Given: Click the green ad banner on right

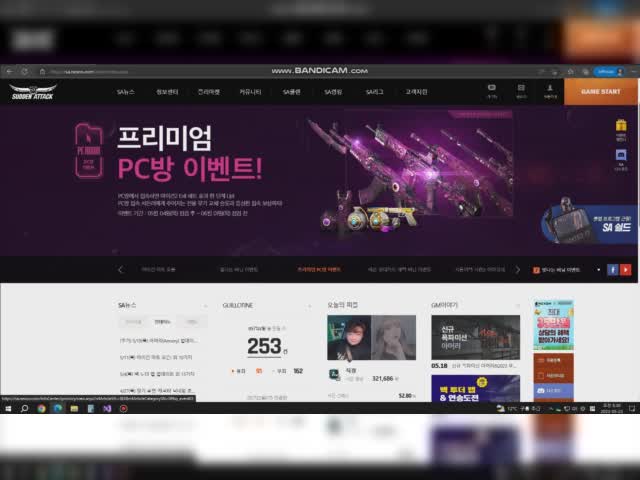Looking at the screenshot, I should click(x=554, y=325).
